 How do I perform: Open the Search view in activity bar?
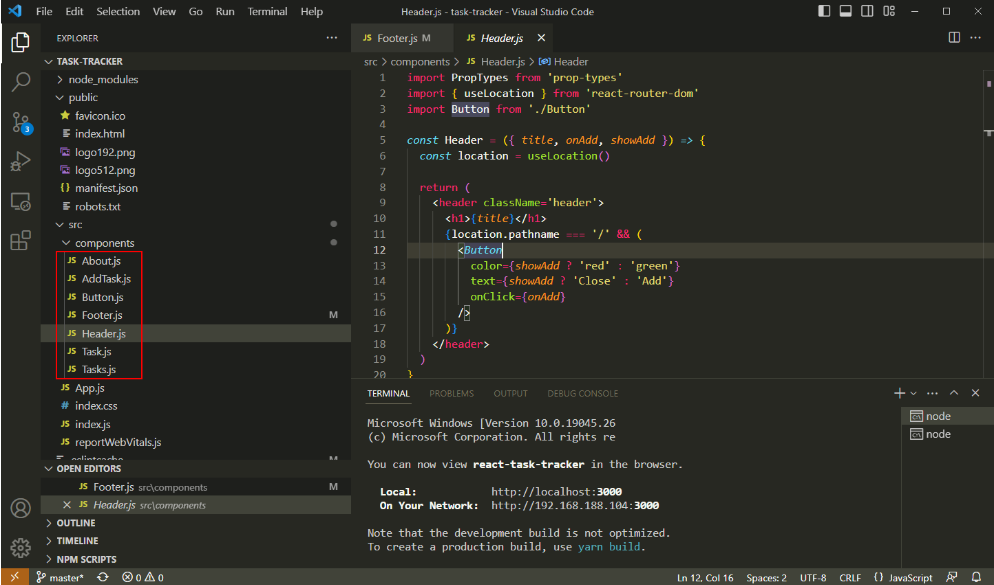[20, 81]
